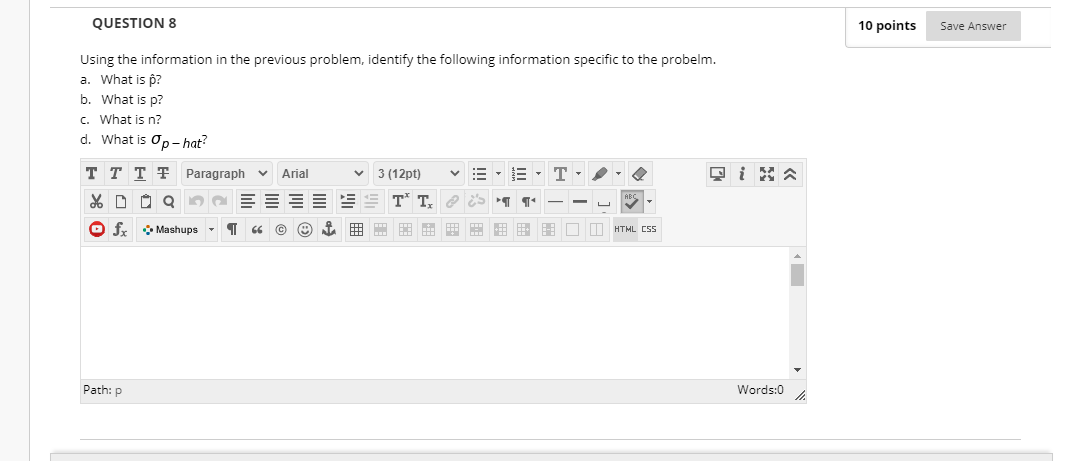Open the Arial font family dropdown
The height and width of the screenshot is (461, 1070).
coord(323,174)
